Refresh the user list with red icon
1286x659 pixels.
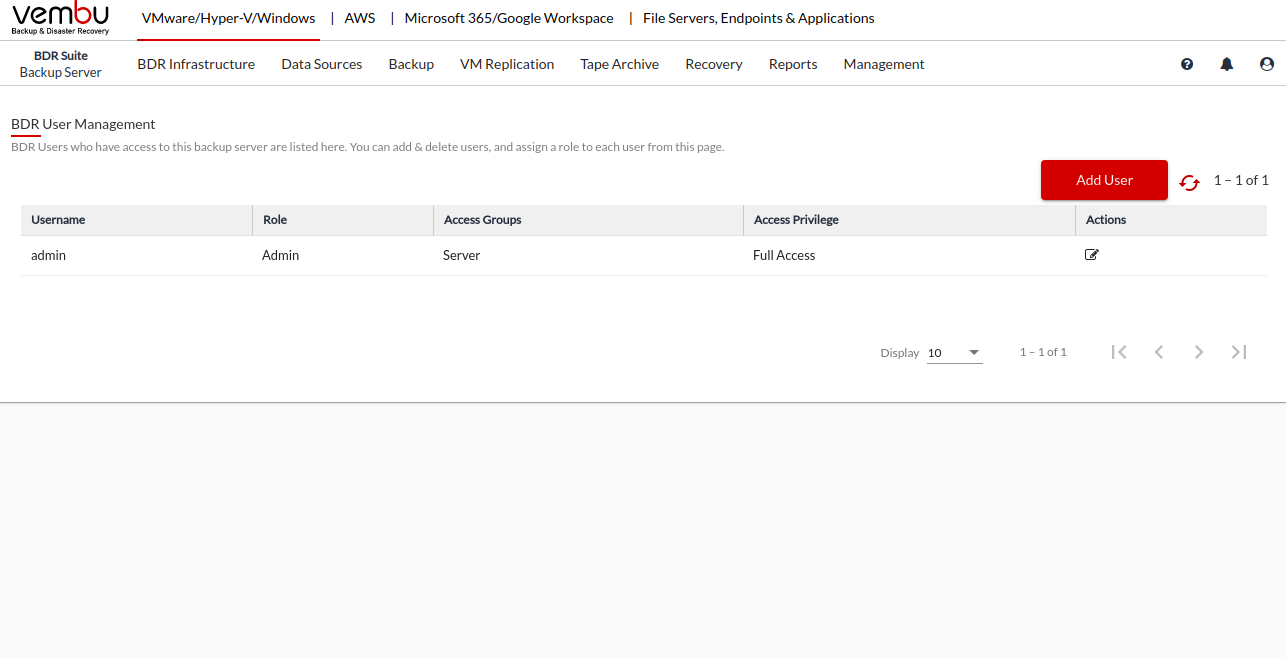coord(1189,182)
